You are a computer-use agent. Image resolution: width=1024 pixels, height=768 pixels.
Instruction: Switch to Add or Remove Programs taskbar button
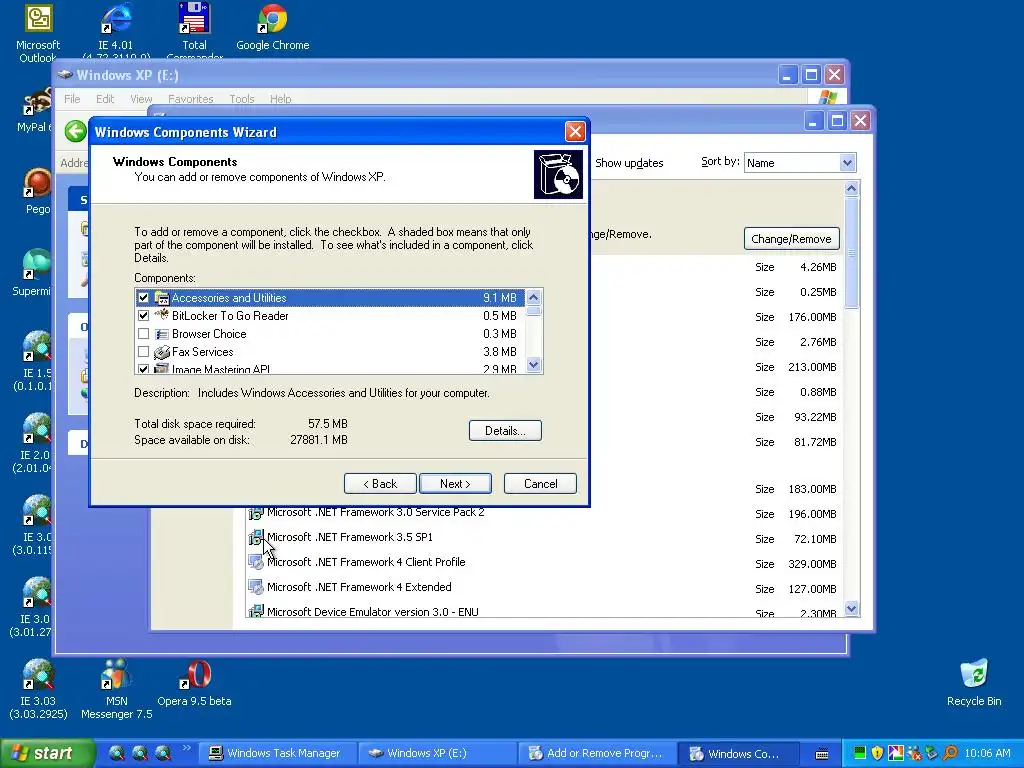tap(596, 753)
